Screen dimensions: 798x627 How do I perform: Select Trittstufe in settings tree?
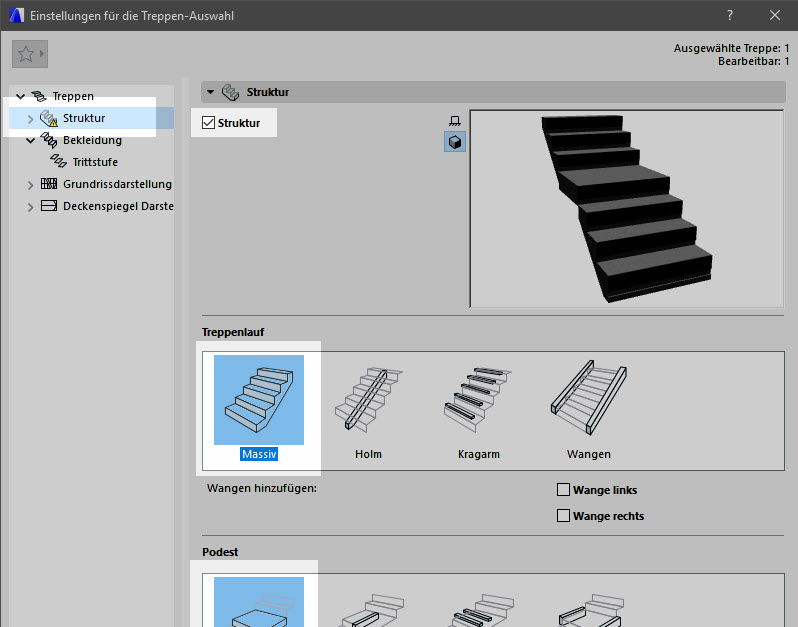95,162
